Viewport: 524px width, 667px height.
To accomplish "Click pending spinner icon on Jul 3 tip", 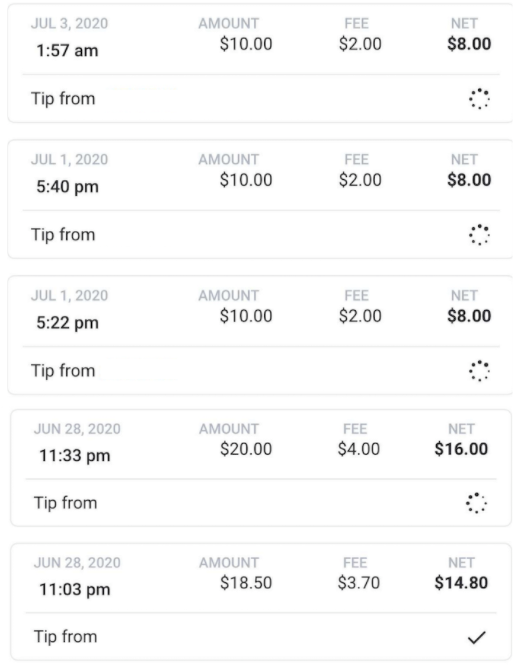I will click(479, 99).
